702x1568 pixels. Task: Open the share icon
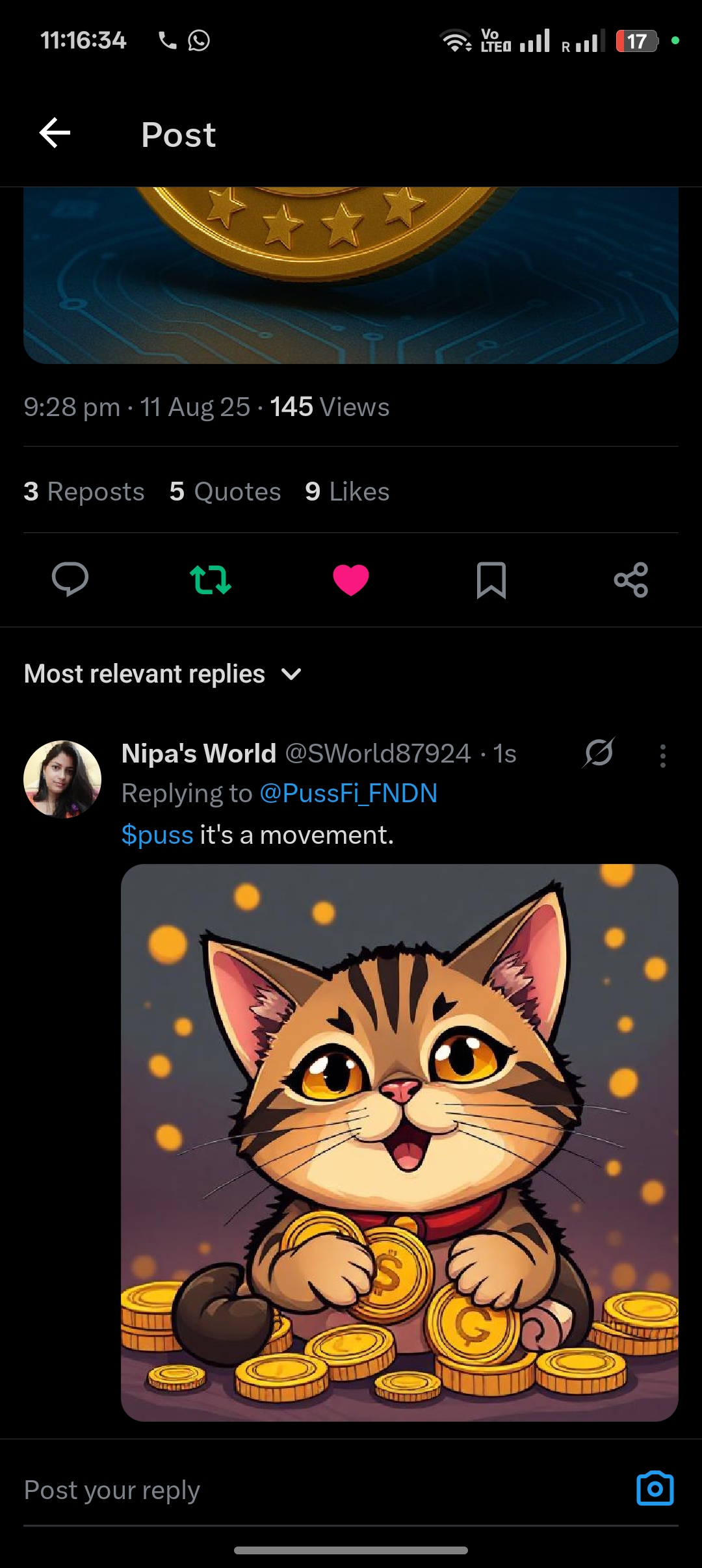click(631, 580)
